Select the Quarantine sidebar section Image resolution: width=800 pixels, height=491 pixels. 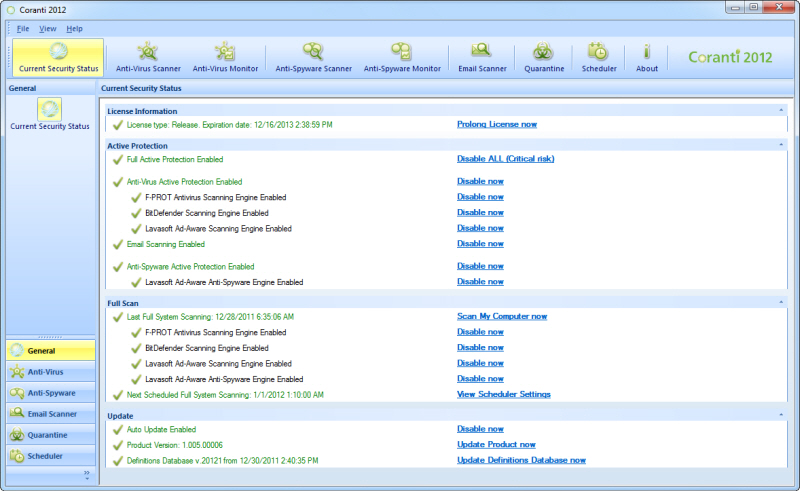(51, 435)
